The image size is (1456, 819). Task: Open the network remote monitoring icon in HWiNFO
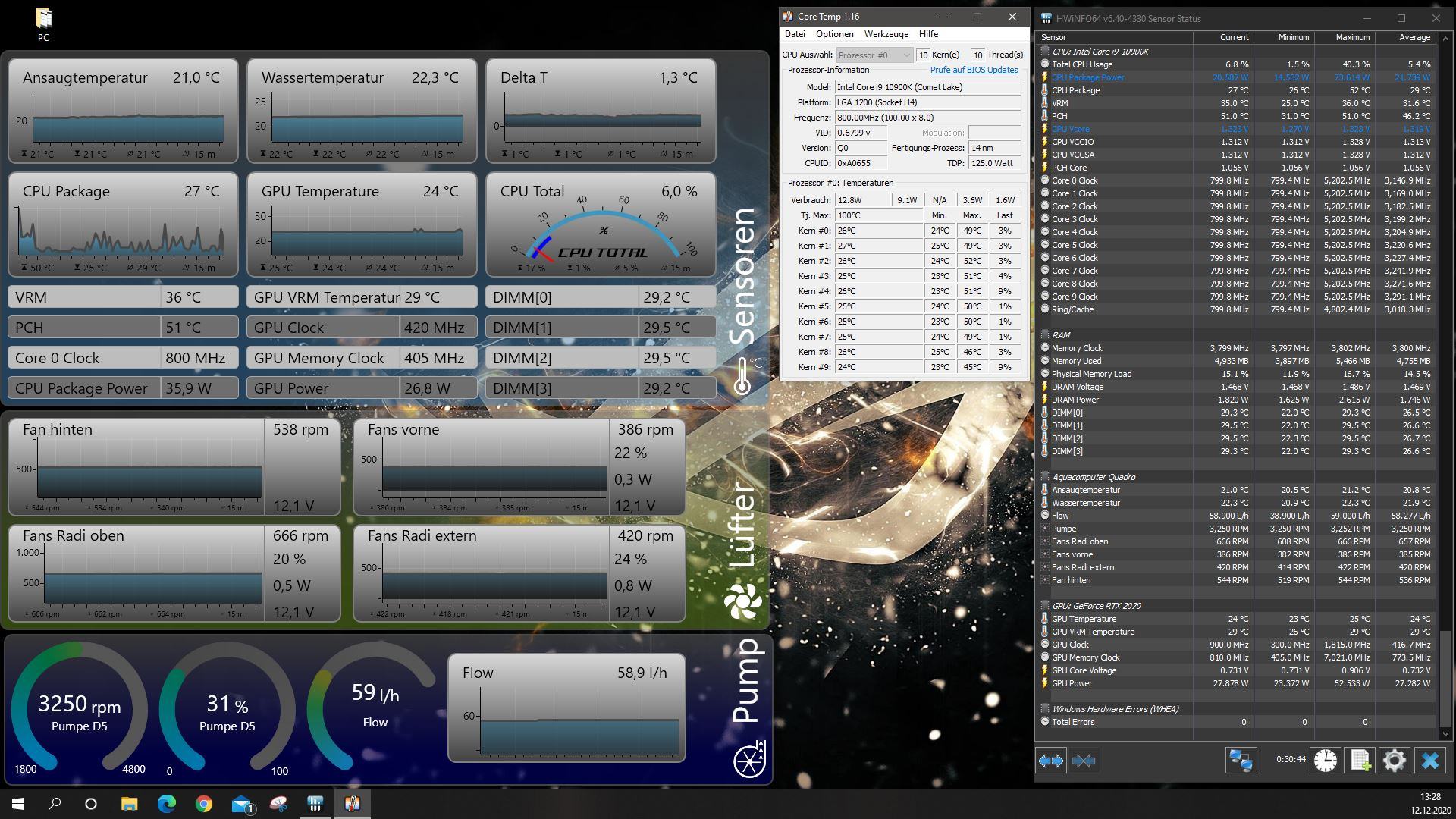1241,761
